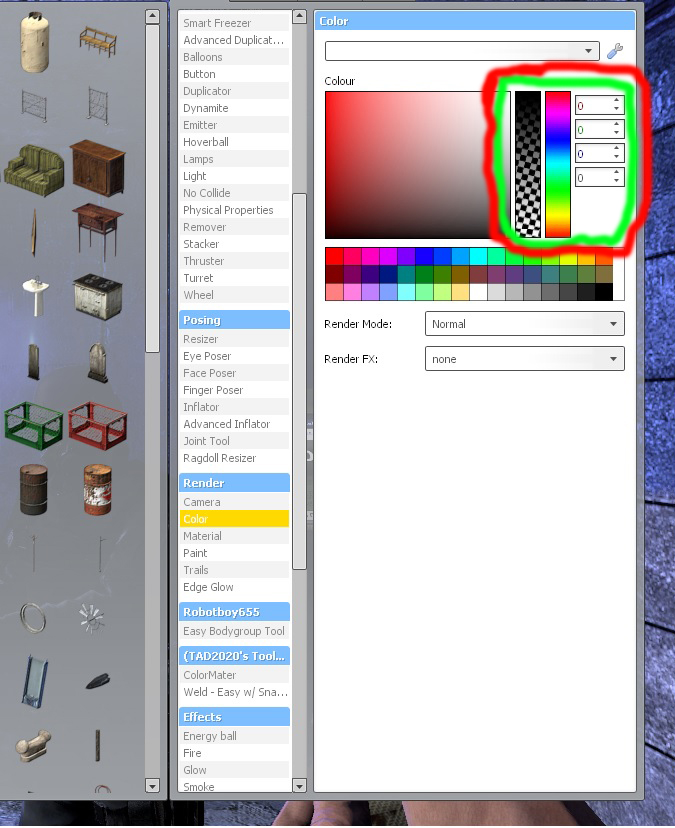Select the Easy Bodygroup Tool

(235, 631)
